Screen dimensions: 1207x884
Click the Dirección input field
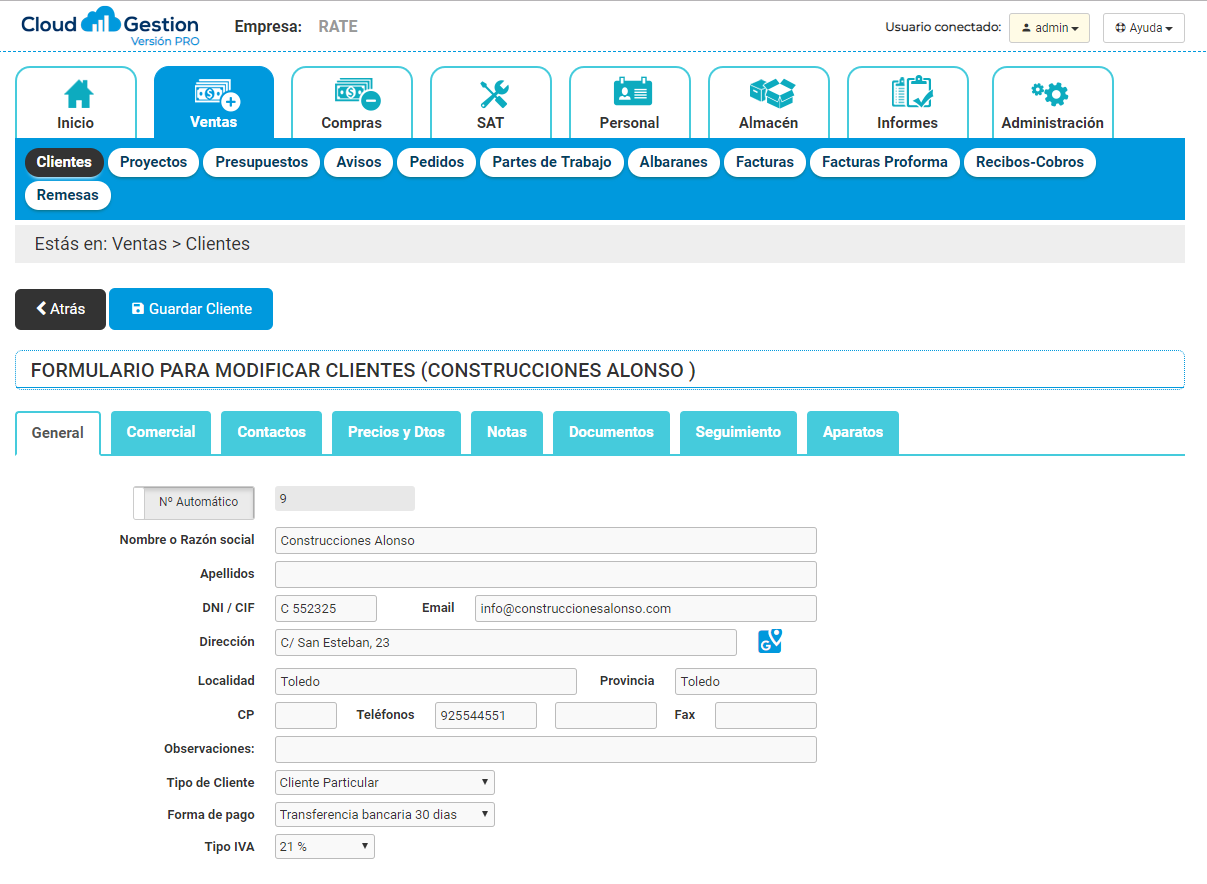pyautogui.click(x=506, y=642)
